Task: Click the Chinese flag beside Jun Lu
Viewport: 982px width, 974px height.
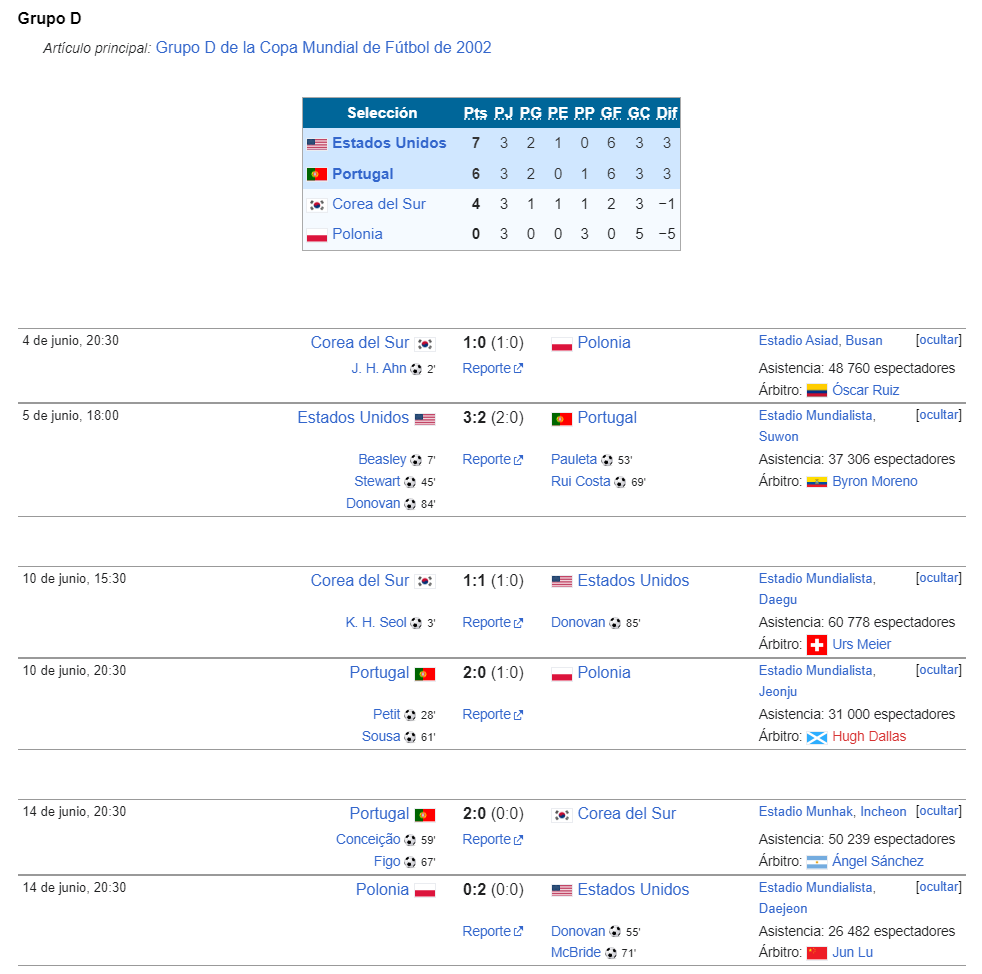Action: click(x=817, y=953)
